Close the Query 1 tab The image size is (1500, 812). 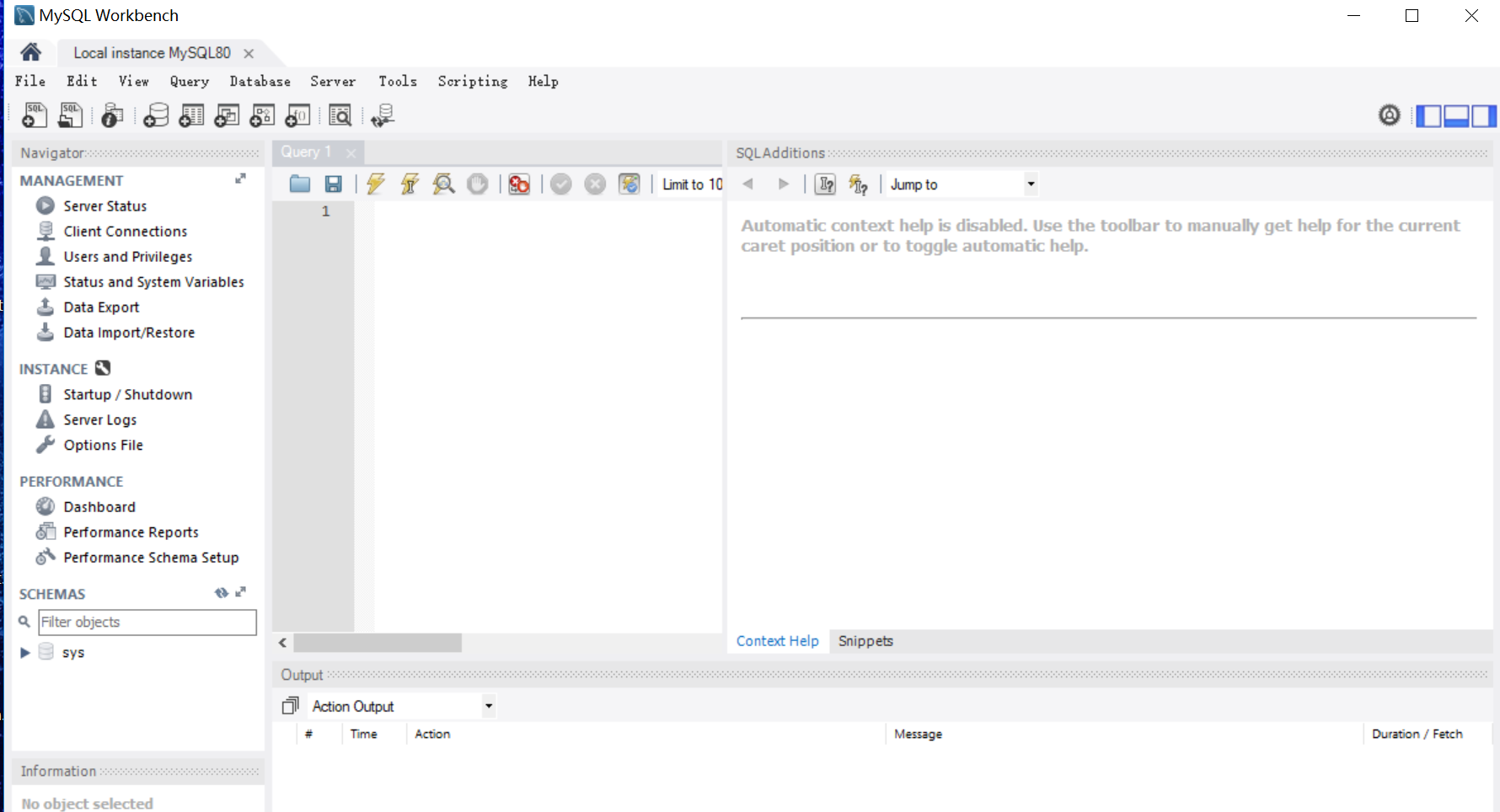click(x=351, y=153)
